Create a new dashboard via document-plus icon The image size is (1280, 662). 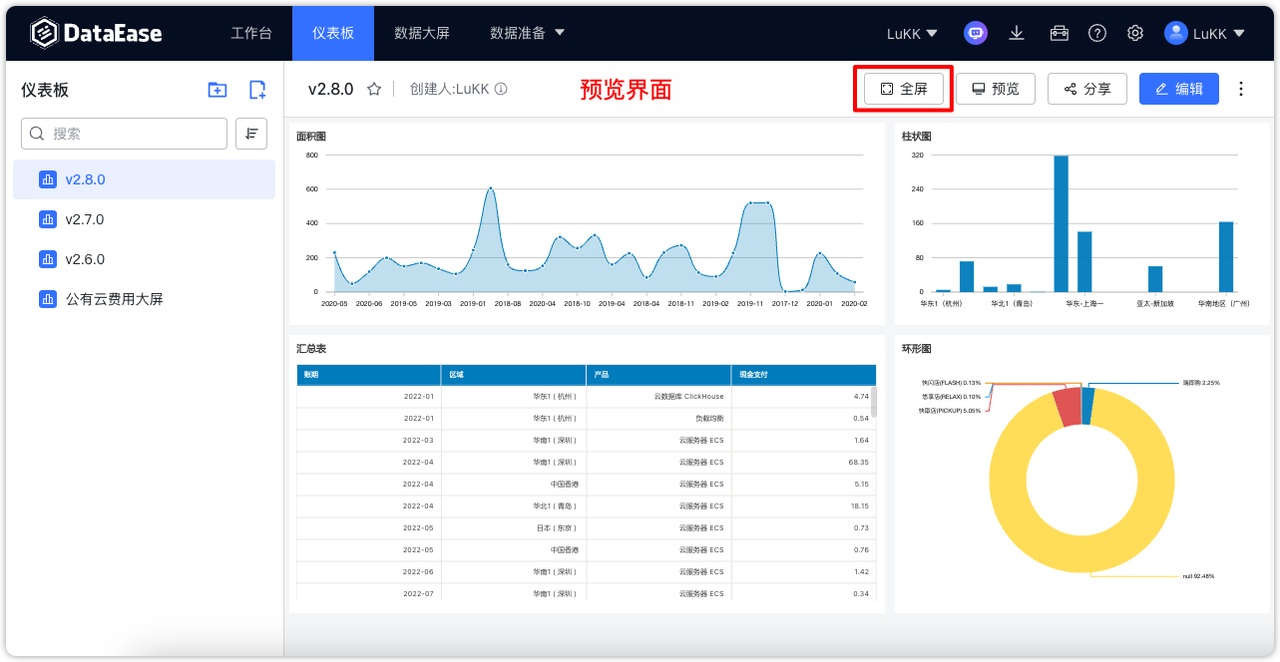[x=257, y=89]
